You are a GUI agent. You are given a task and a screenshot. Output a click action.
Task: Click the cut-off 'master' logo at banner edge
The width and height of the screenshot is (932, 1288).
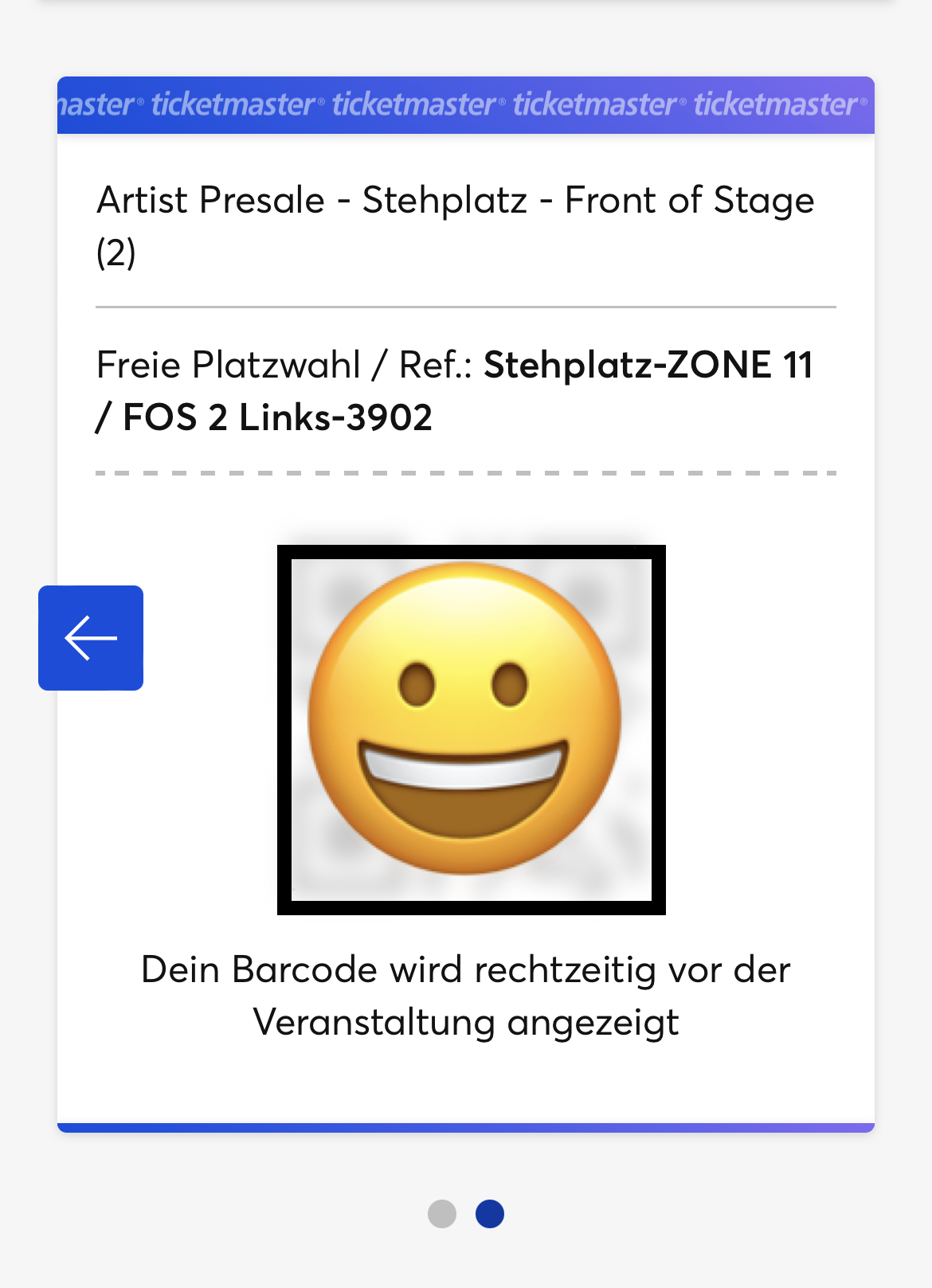tap(101, 104)
